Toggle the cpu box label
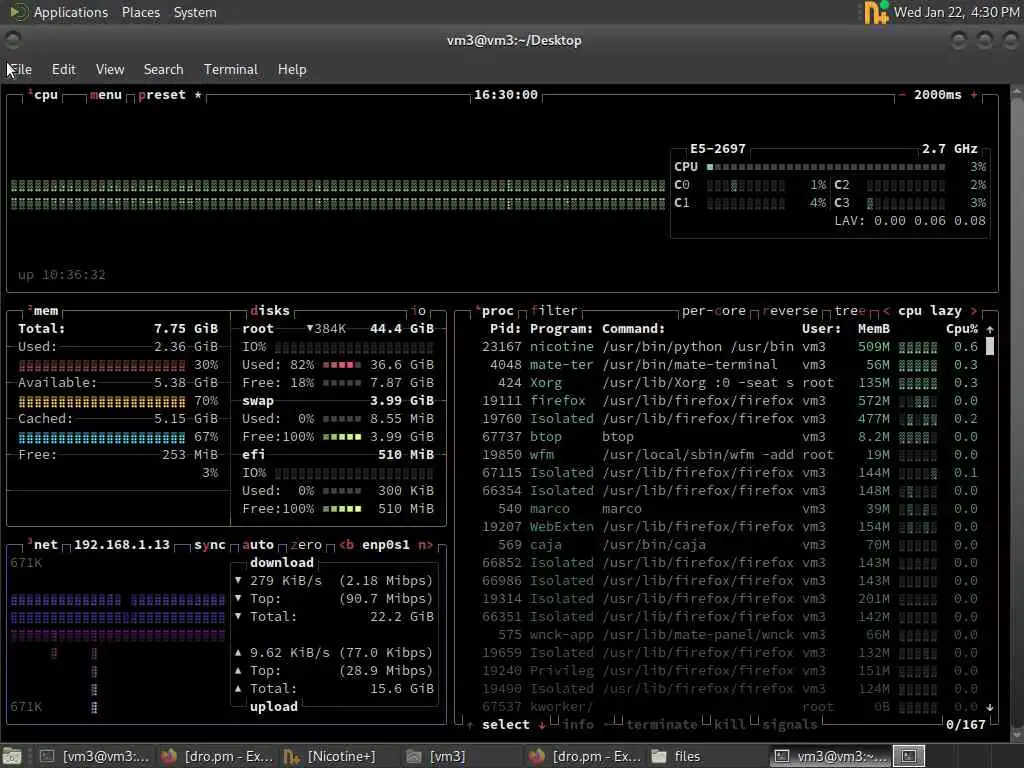 click(x=45, y=95)
